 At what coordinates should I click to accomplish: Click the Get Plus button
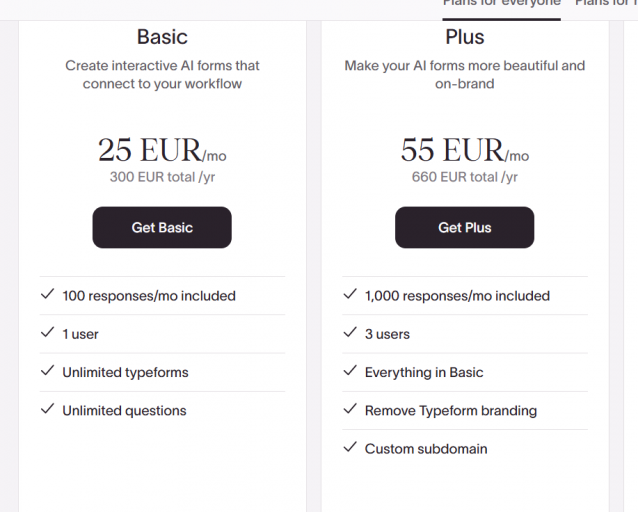464,228
